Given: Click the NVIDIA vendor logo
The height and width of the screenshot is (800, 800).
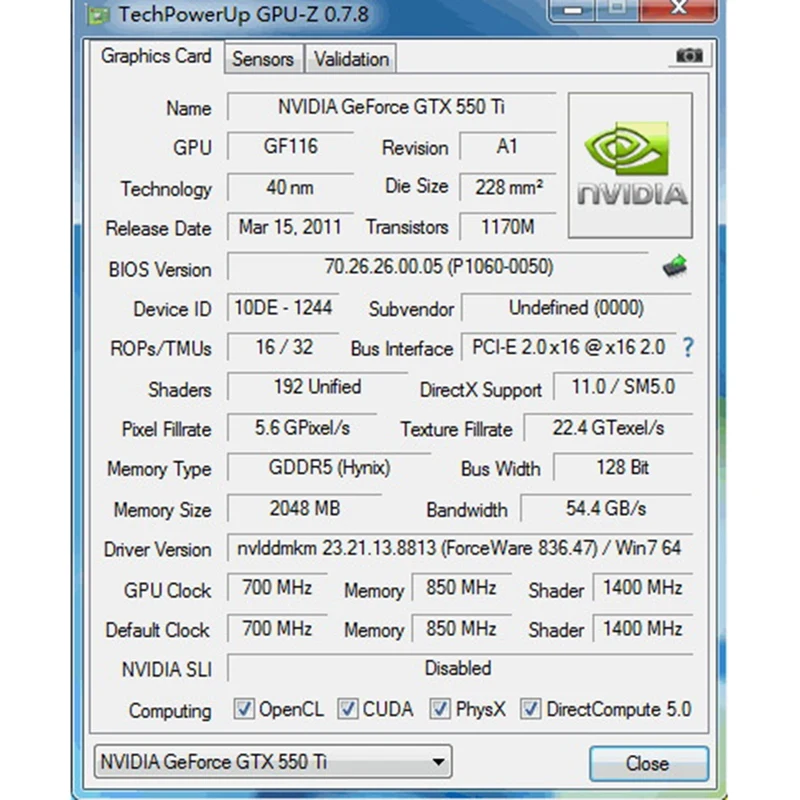Looking at the screenshot, I should click(630, 165).
